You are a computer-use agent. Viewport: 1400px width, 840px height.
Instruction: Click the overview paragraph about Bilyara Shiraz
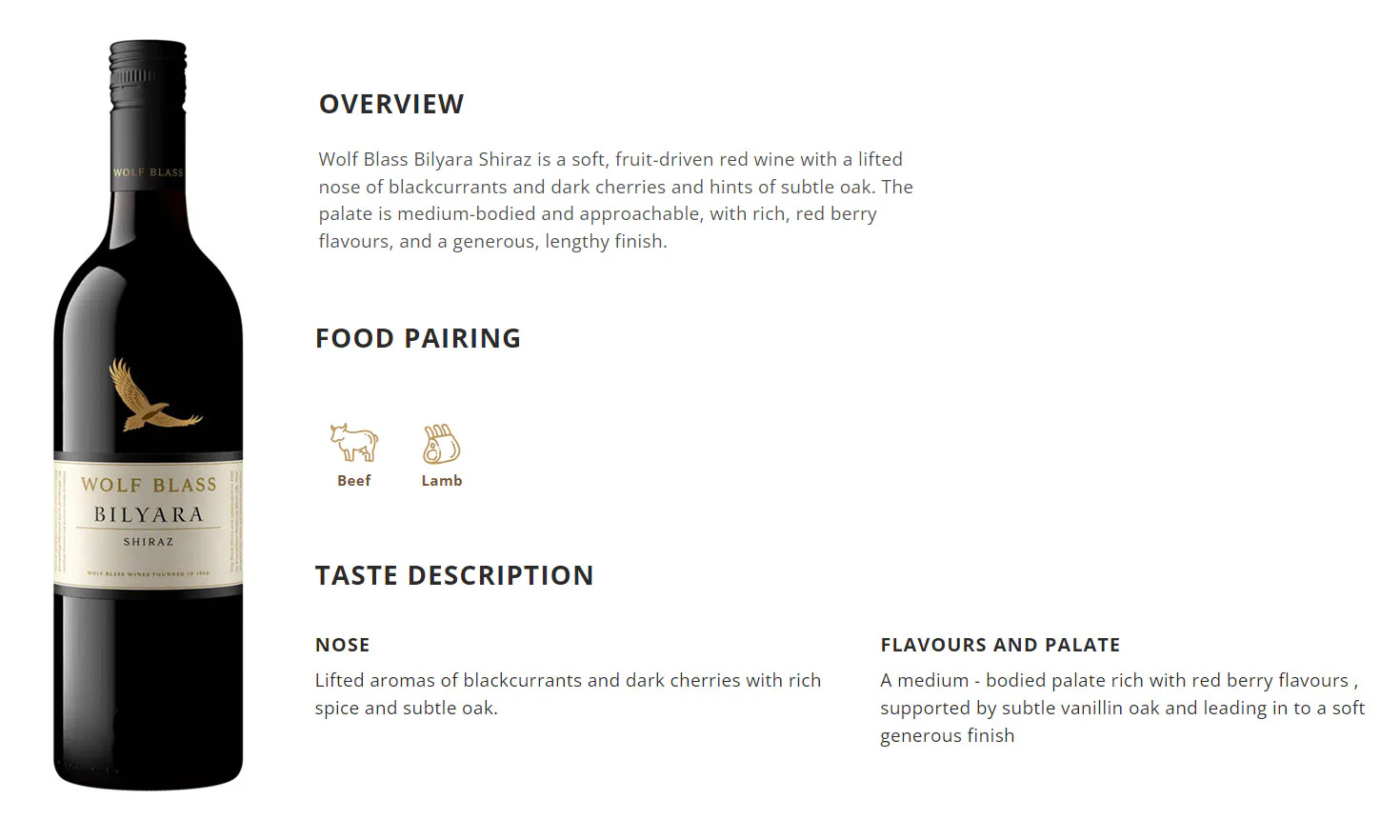click(616, 200)
